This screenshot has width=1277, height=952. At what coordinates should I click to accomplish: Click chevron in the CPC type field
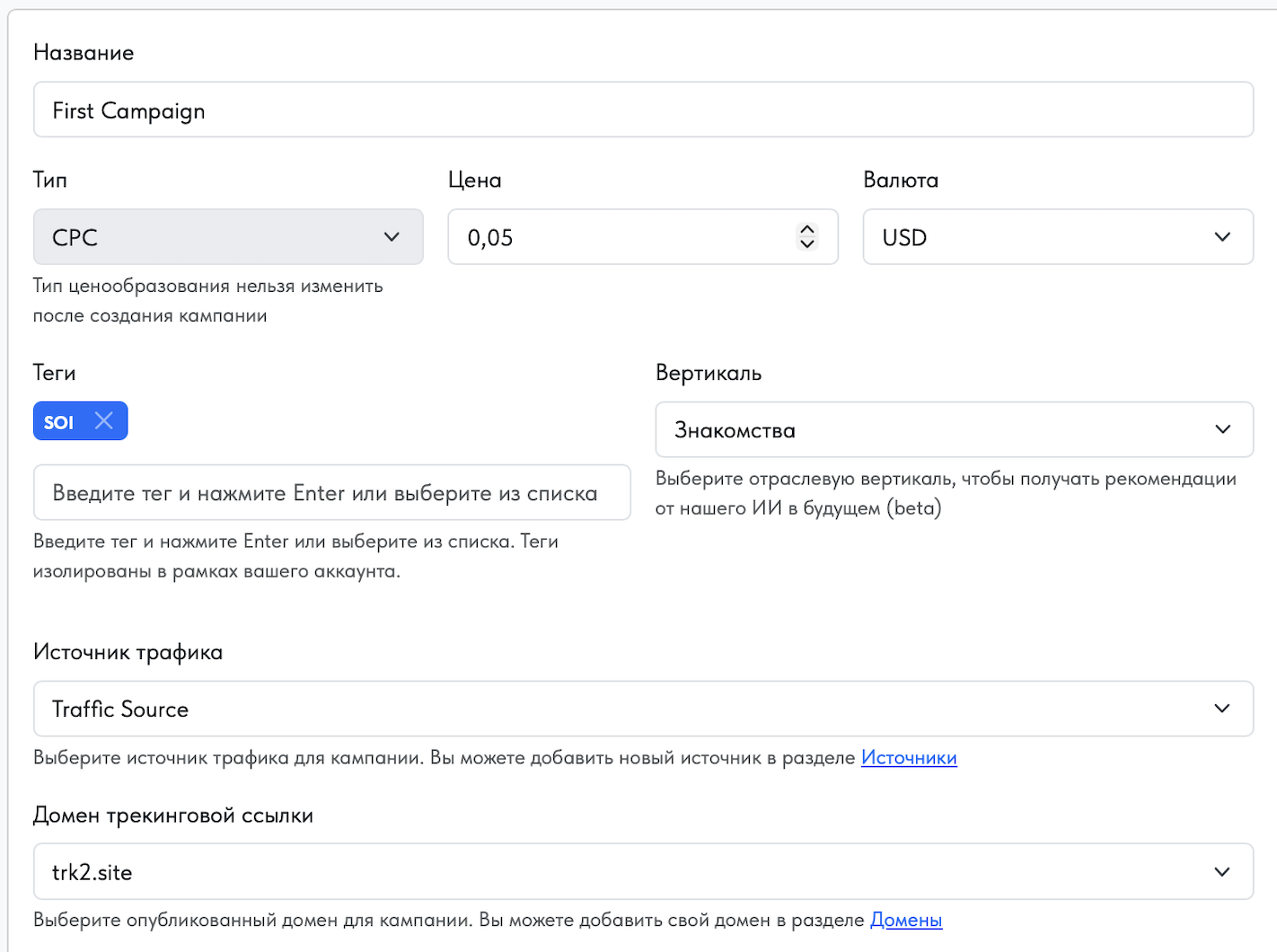392,237
